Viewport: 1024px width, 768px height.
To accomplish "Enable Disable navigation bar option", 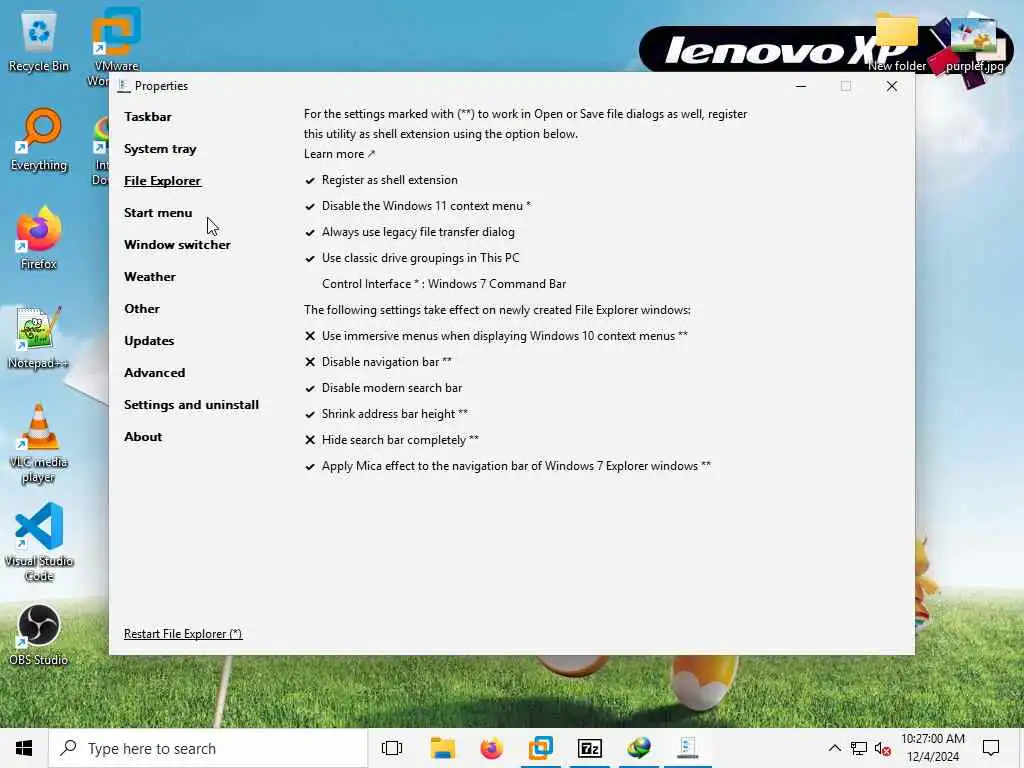I will point(378,362).
